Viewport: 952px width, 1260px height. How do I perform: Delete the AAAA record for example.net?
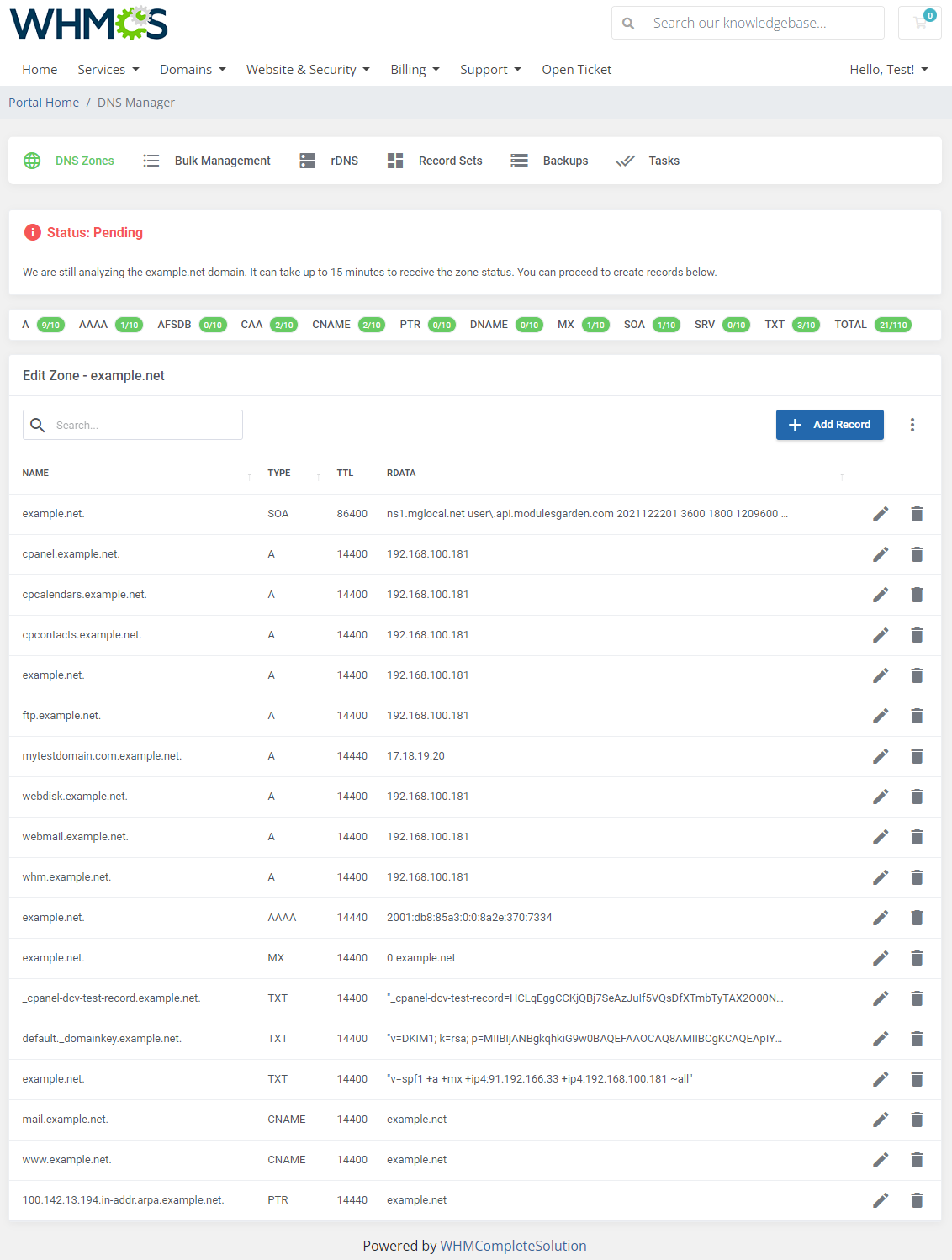click(x=917, y=918)
